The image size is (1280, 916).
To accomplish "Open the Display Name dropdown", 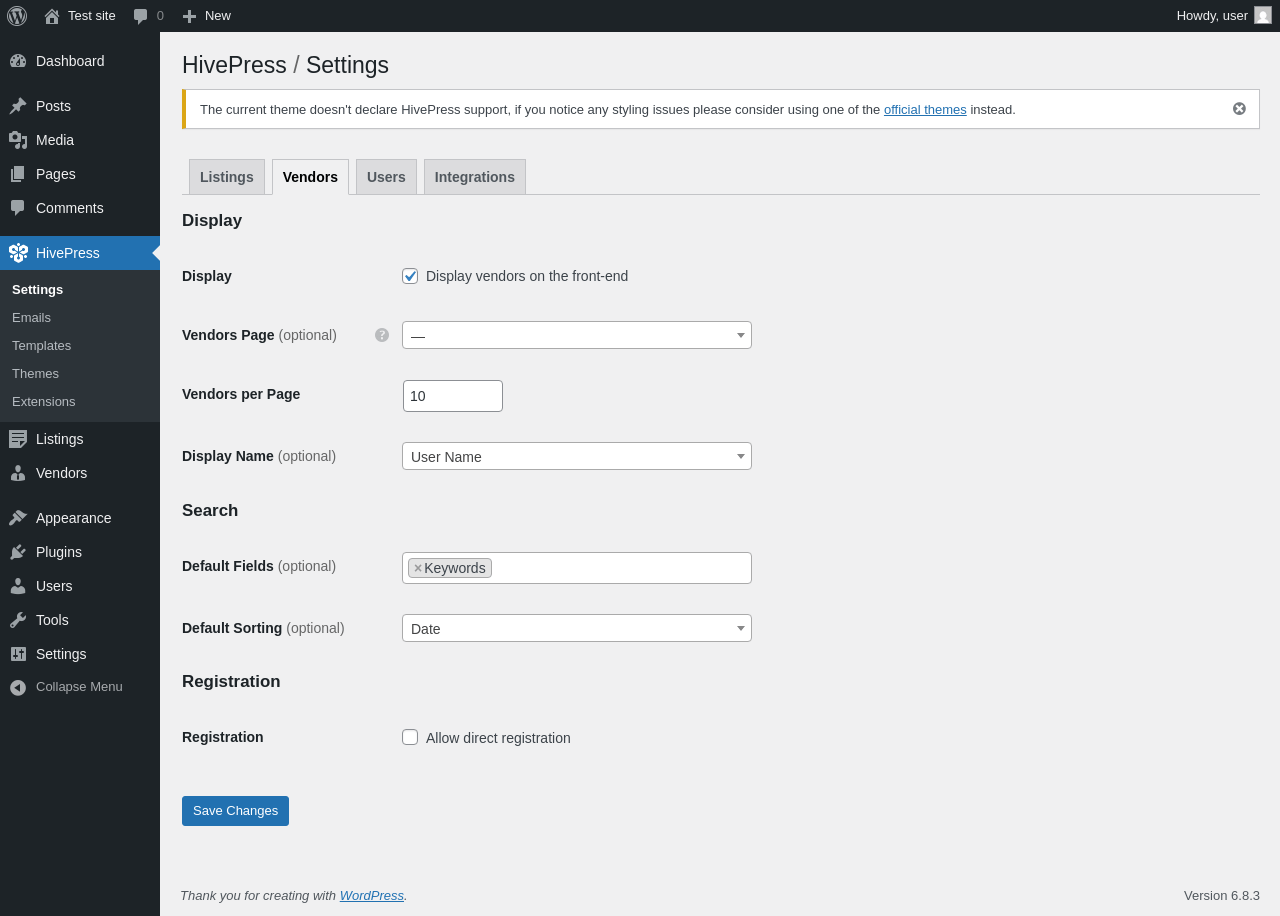I will coord(576,456).
